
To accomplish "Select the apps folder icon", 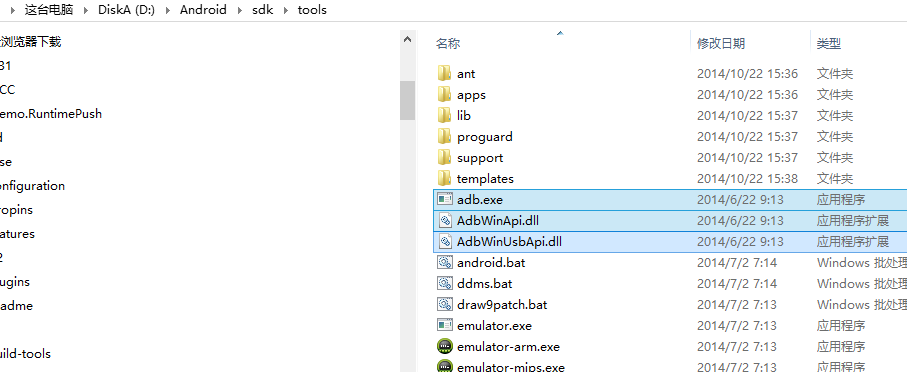I will [x=444, y=94].
